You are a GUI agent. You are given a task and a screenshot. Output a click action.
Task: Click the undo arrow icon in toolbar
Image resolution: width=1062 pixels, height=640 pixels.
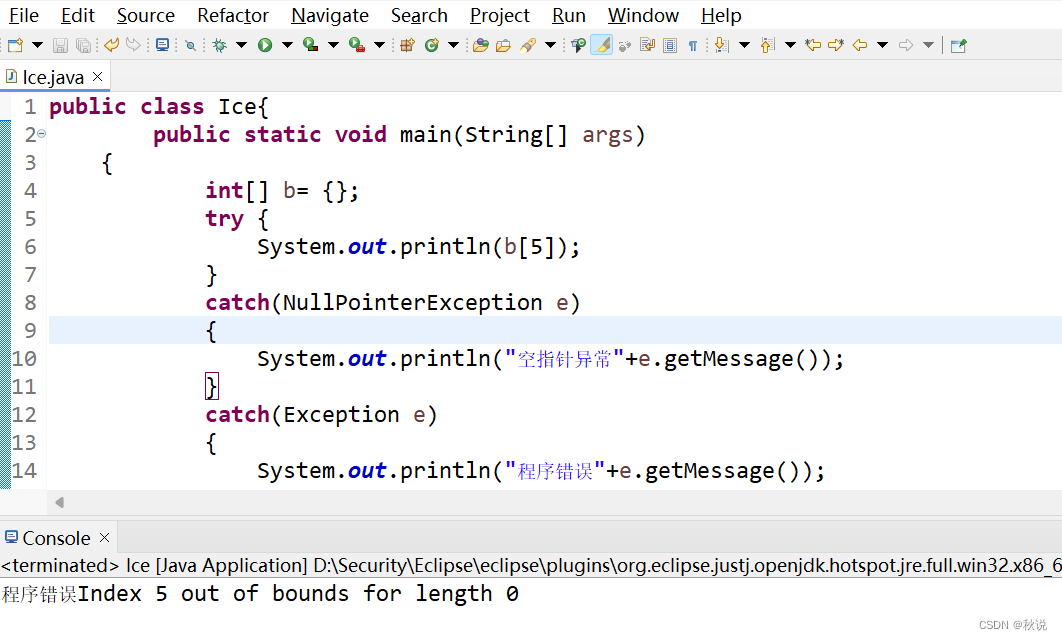point(111,45)
